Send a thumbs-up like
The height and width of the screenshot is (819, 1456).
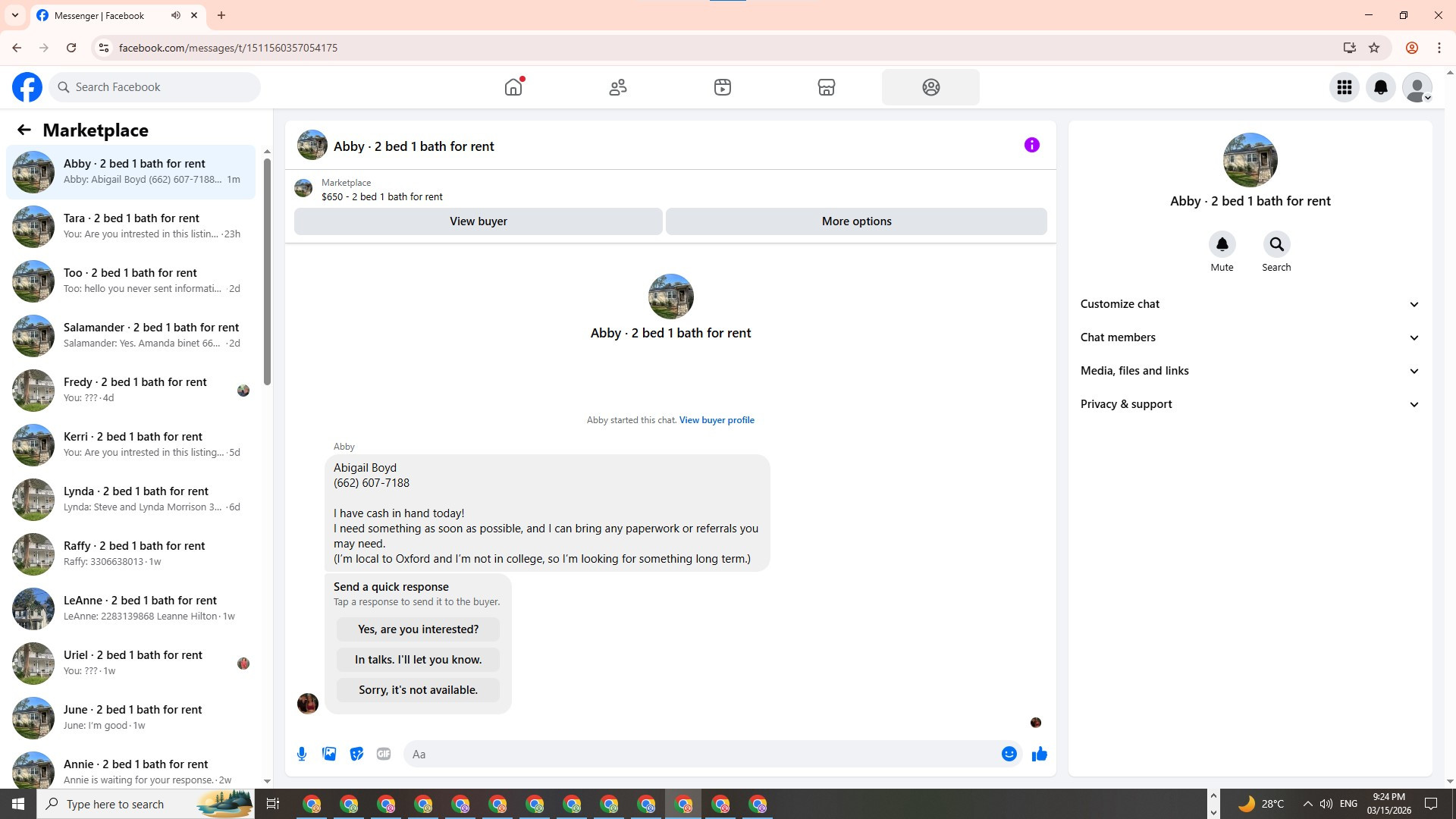[1040, 754]
